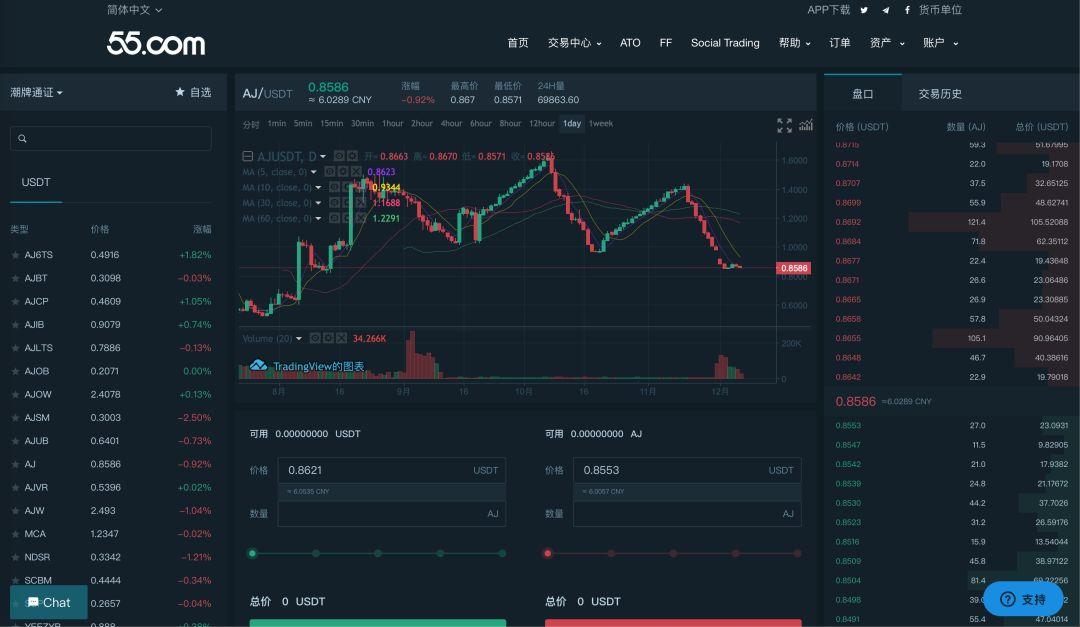The image size is (1080, 627).
Task: Open the Twitter link icon
Action: point(863,10)
